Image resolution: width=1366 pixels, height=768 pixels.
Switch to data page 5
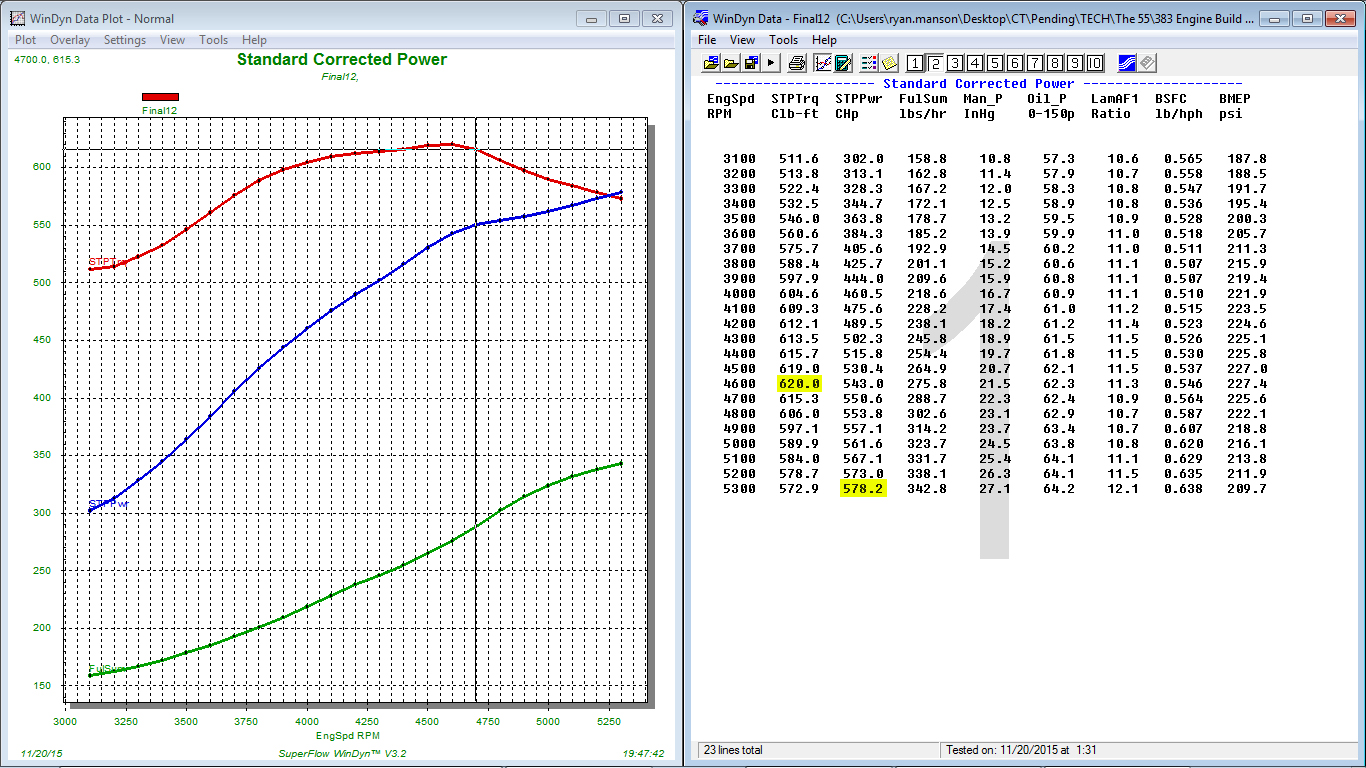click(x=995, y=63)
